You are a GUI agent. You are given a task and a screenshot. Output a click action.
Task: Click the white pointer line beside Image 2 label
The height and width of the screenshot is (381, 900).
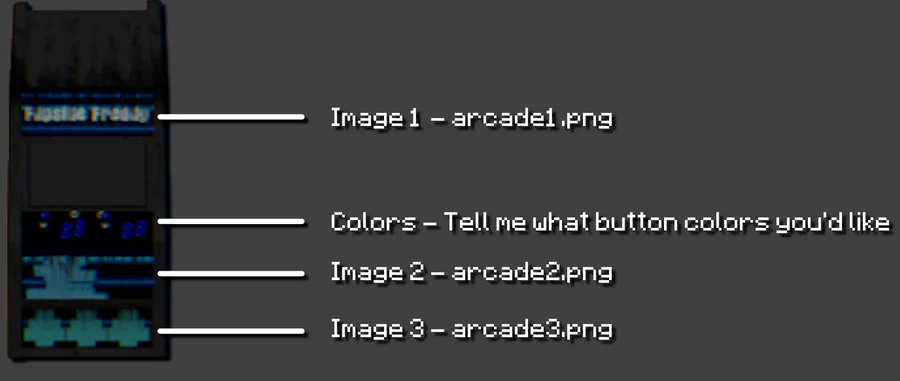[x=231, y=274]
